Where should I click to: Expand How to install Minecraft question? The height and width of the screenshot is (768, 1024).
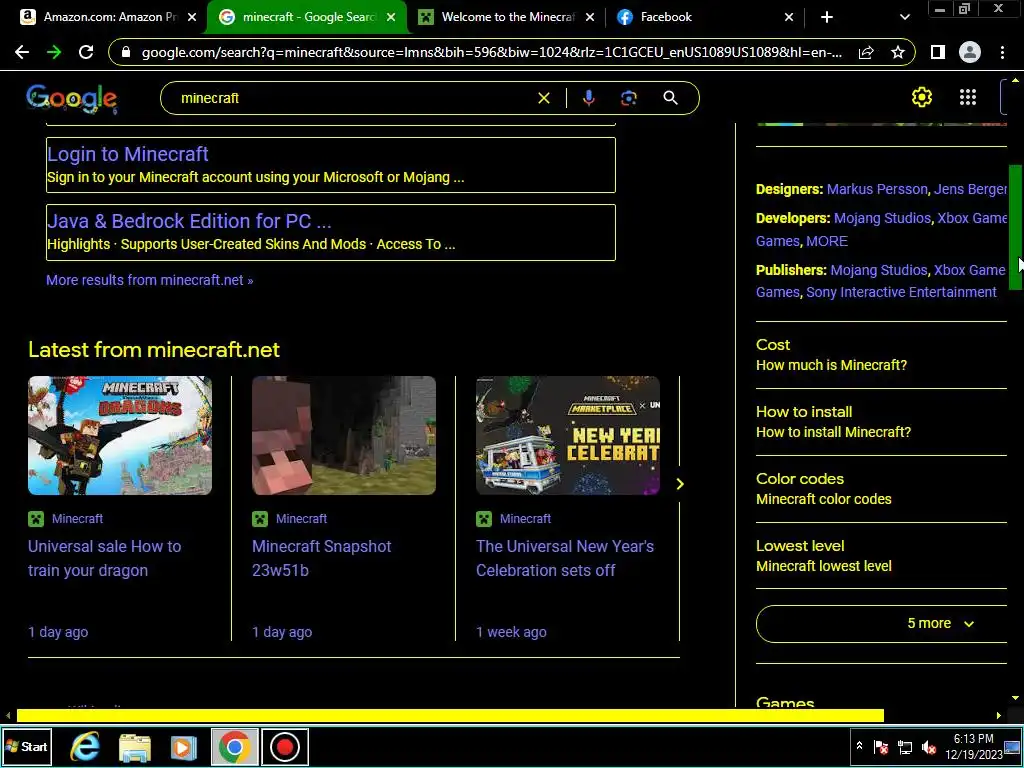click(882, 422)
